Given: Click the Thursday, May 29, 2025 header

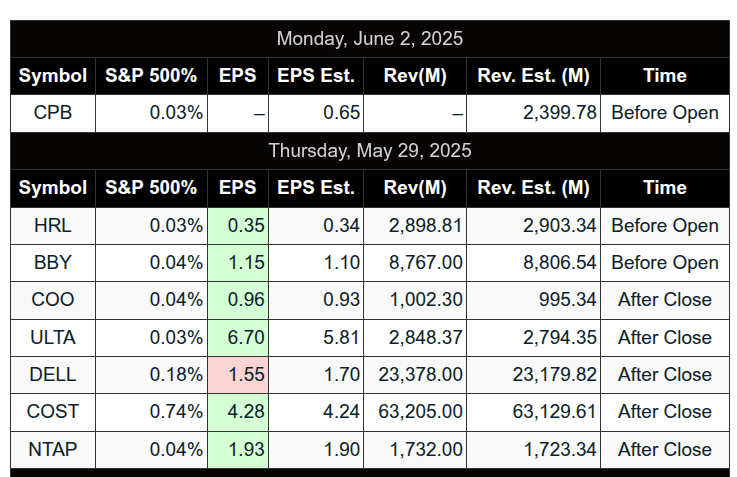Looking at the screenshot, I should click(370, 151).
